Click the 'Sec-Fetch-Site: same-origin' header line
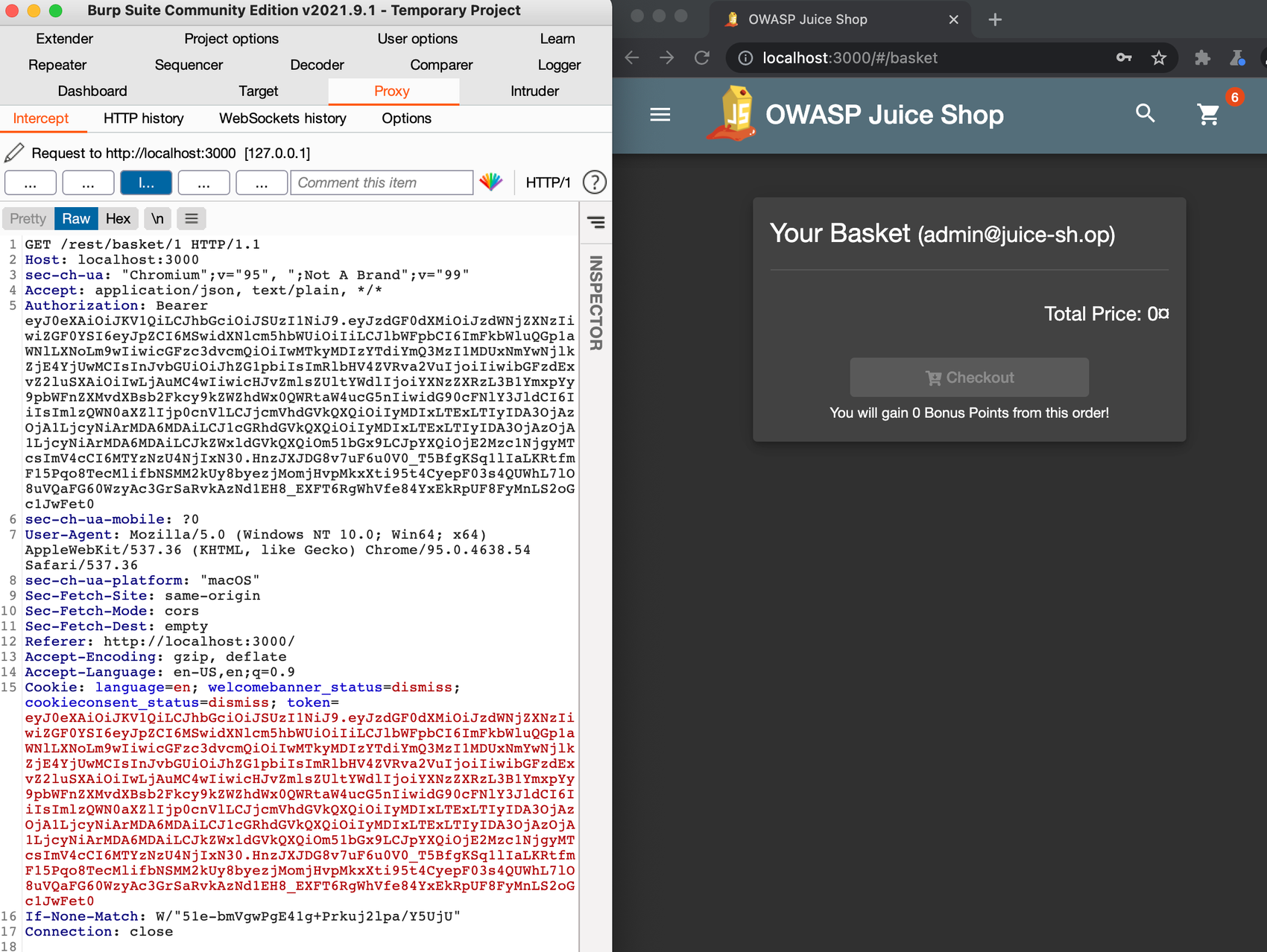This screenshot has width=1267, height=952. [x=142, y=596]
